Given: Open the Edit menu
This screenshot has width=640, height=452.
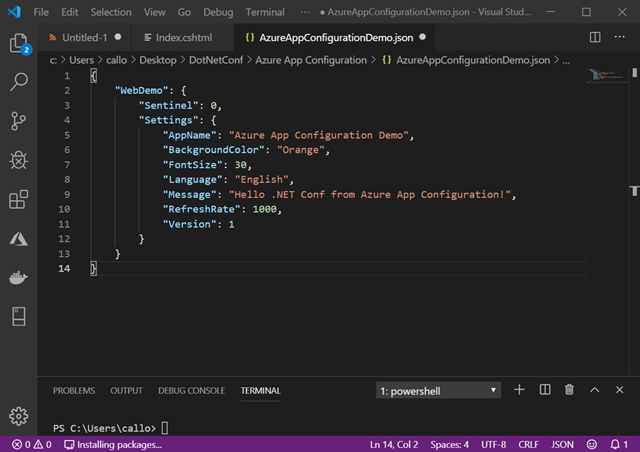Looking at the screenshot, I should click(70, 12).
